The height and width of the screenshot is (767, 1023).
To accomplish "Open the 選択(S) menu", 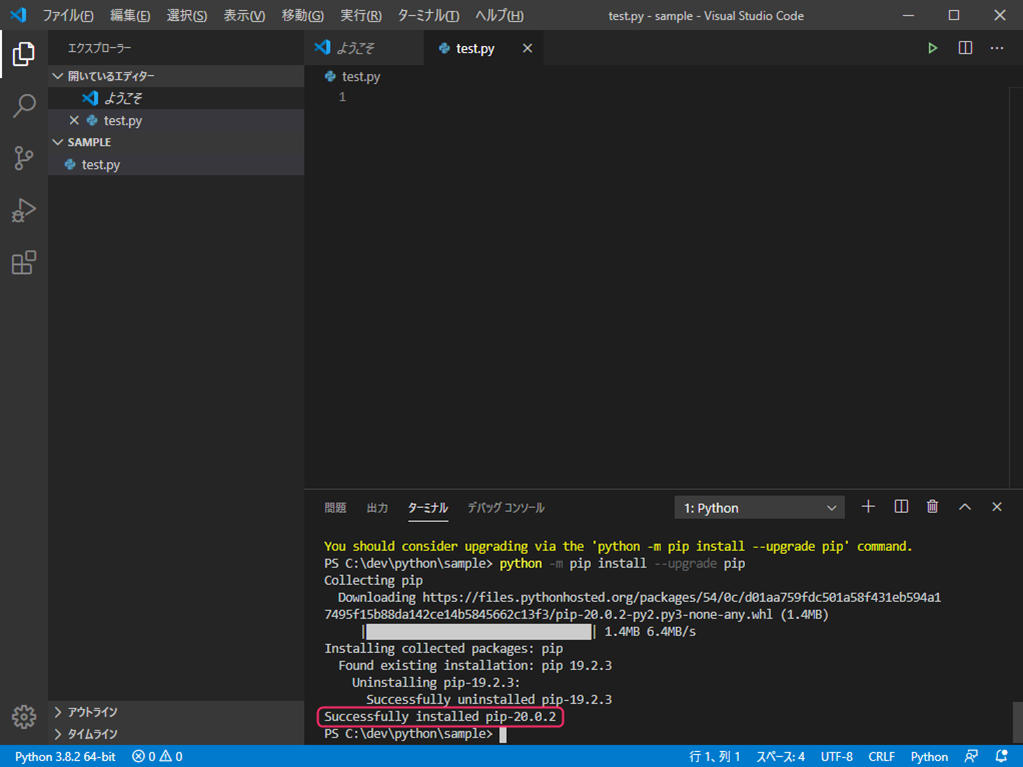I will pyautogui.click(x=187, y=15).
